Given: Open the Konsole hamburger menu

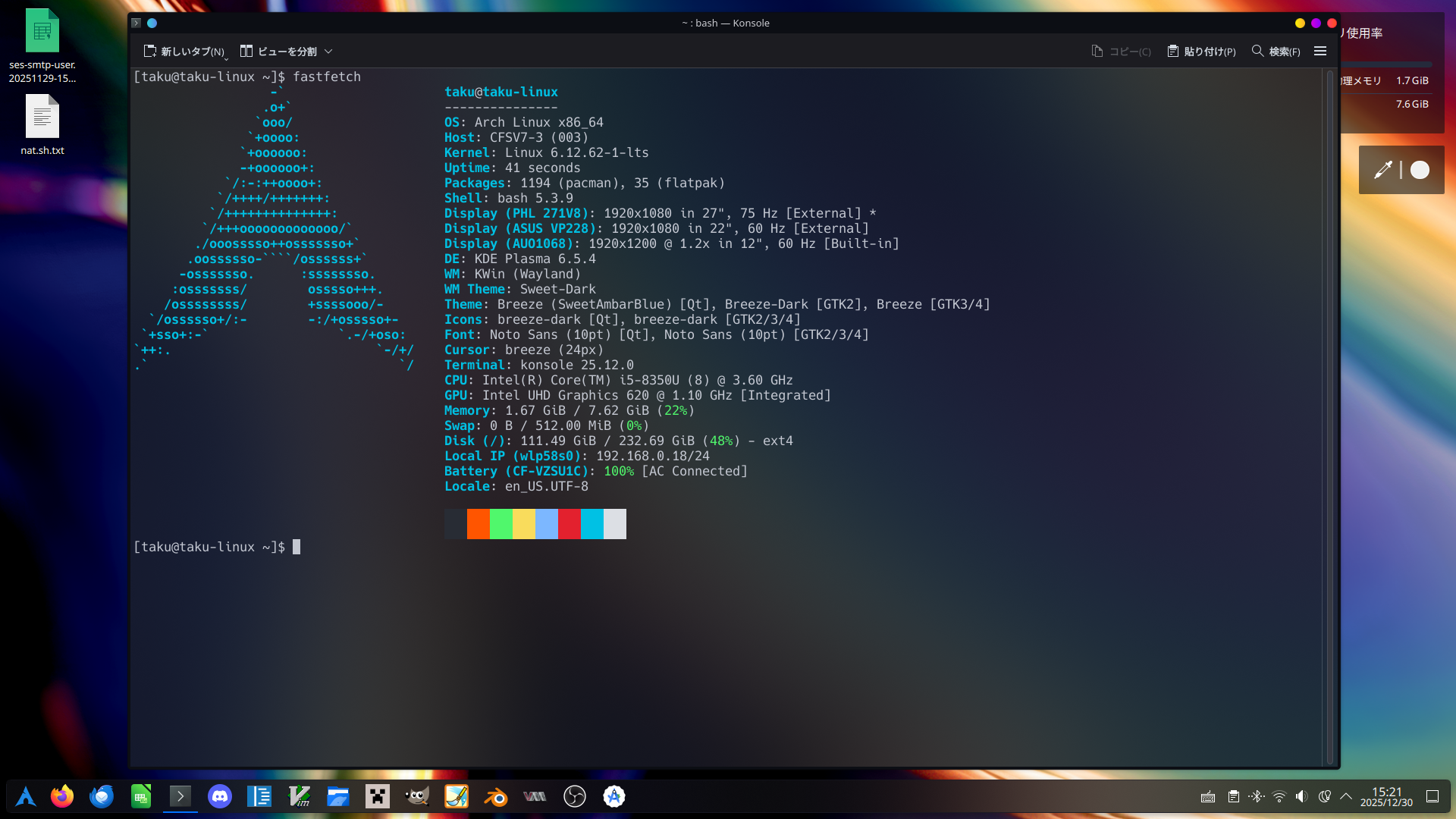Looking at the screenshot, I should coord(1320,52).
